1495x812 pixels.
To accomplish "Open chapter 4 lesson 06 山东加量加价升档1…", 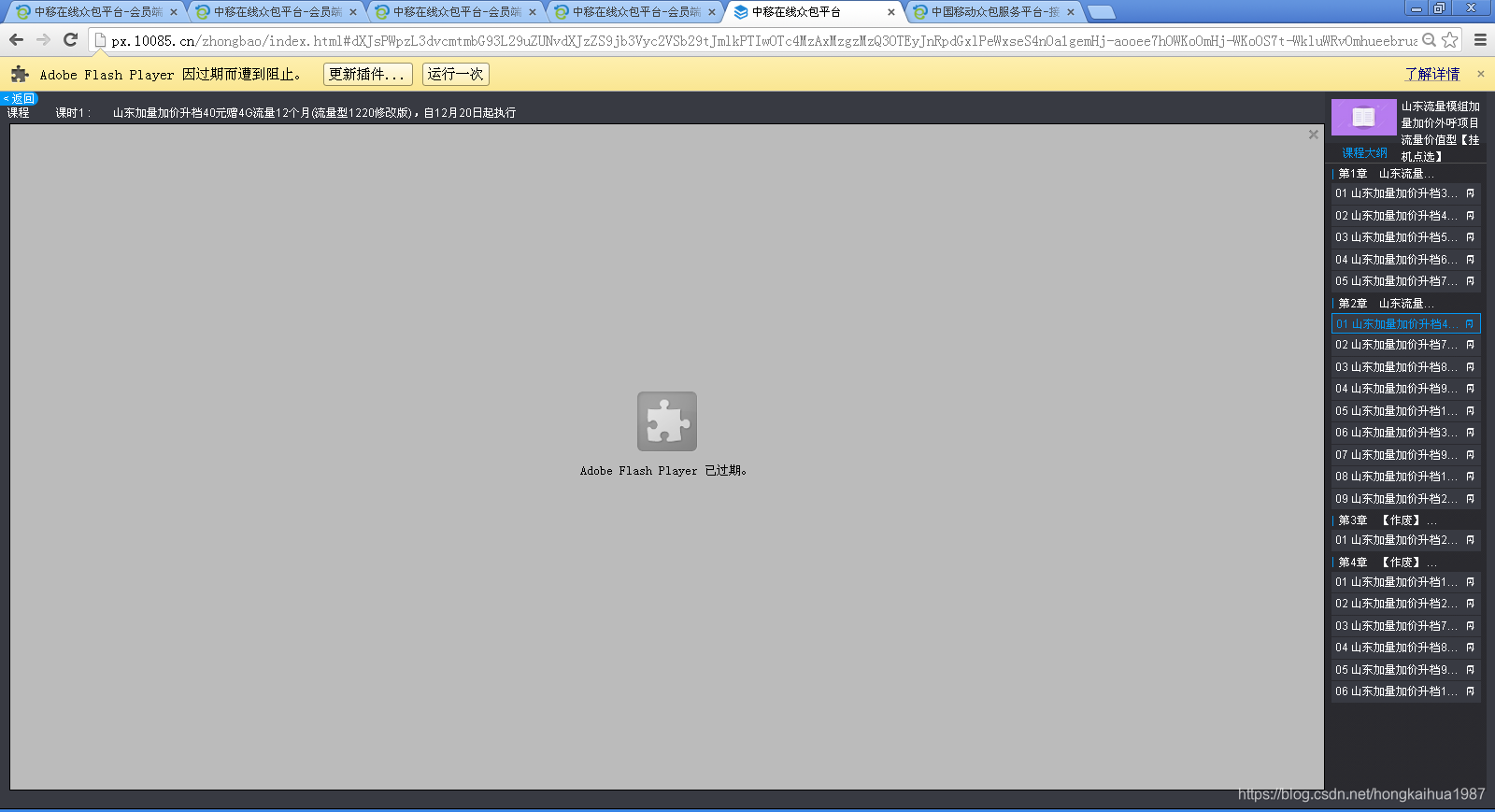I will [1406, 691].
